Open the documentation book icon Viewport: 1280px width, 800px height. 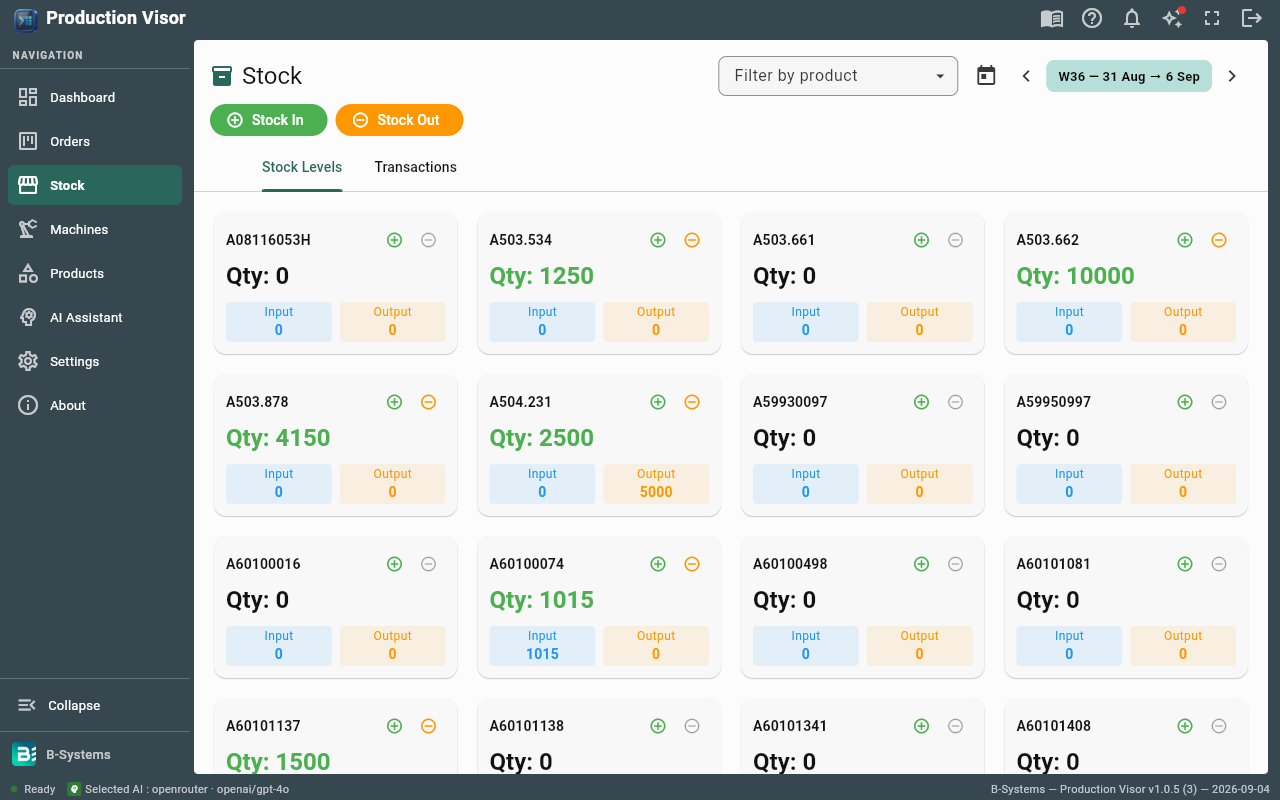[x=1052, y=18]
